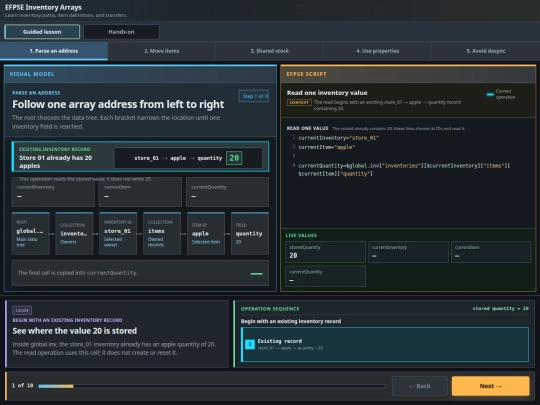Select the 'Existing record' operation step

(385, 344)
